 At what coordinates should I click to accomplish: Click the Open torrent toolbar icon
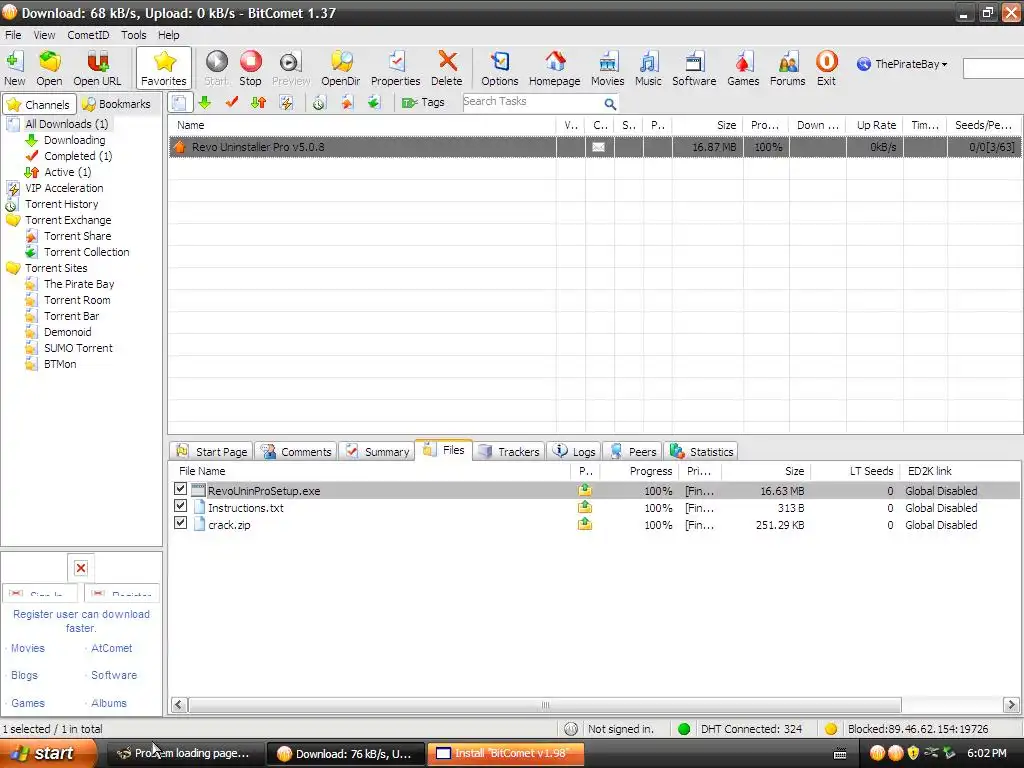point(49,68)
